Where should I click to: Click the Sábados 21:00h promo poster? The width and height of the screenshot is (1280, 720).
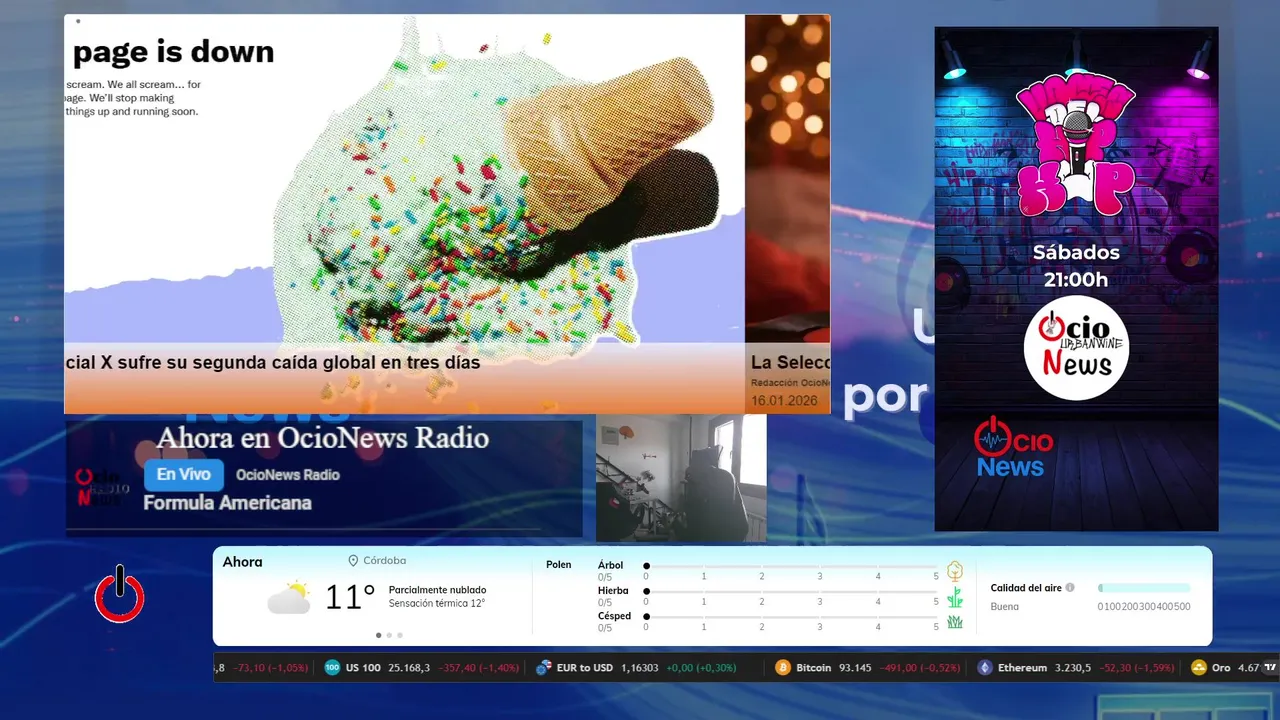click(1076, 279)
